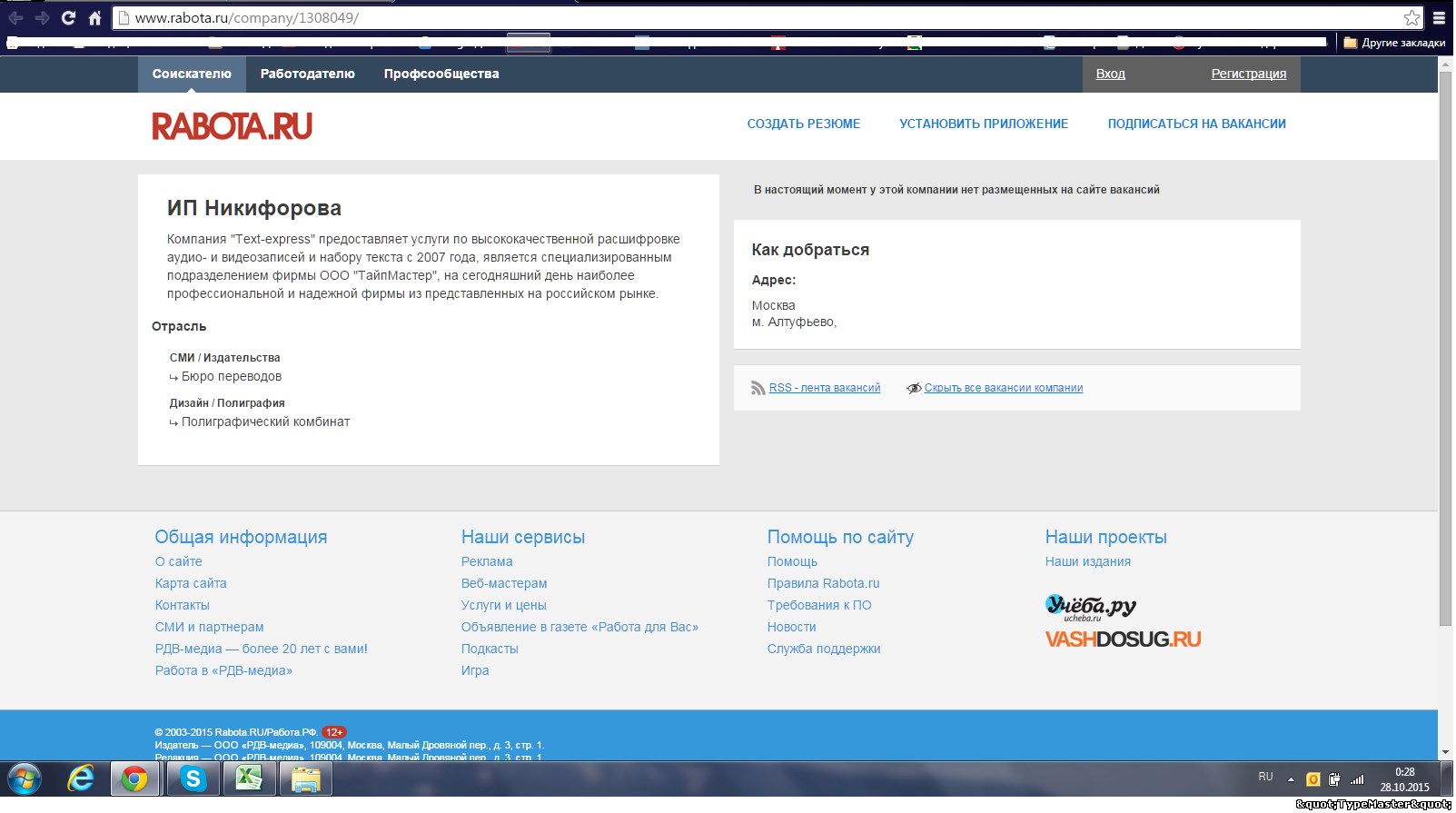1456x813 pixels.
Task: Open Правила Rabota.ru link
Action: pyautogui.click(x=823, y=583)
